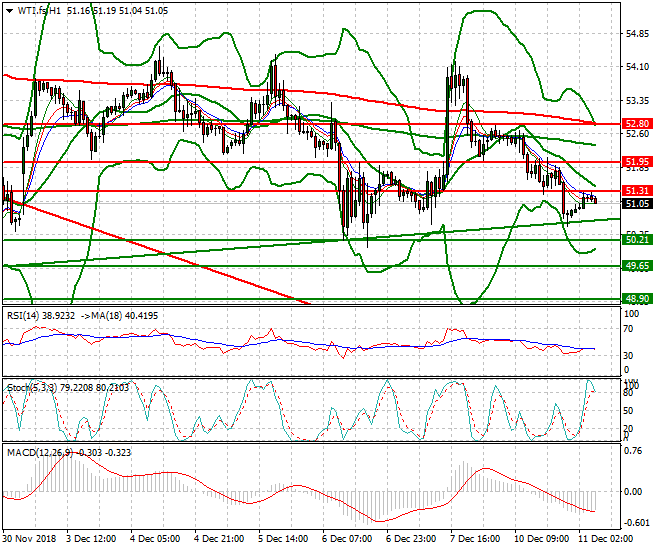Open the chart menu triangle beside WTI.fs

pyautogui.click(x=10, y=11)
